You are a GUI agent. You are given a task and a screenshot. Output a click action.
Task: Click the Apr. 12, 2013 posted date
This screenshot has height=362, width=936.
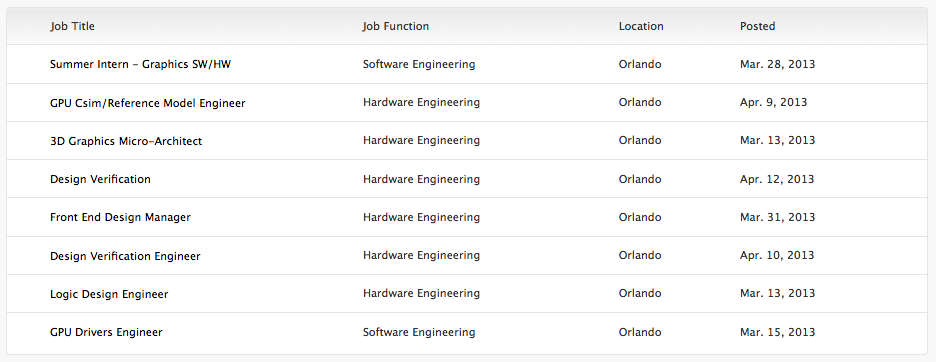click(777, 179)
